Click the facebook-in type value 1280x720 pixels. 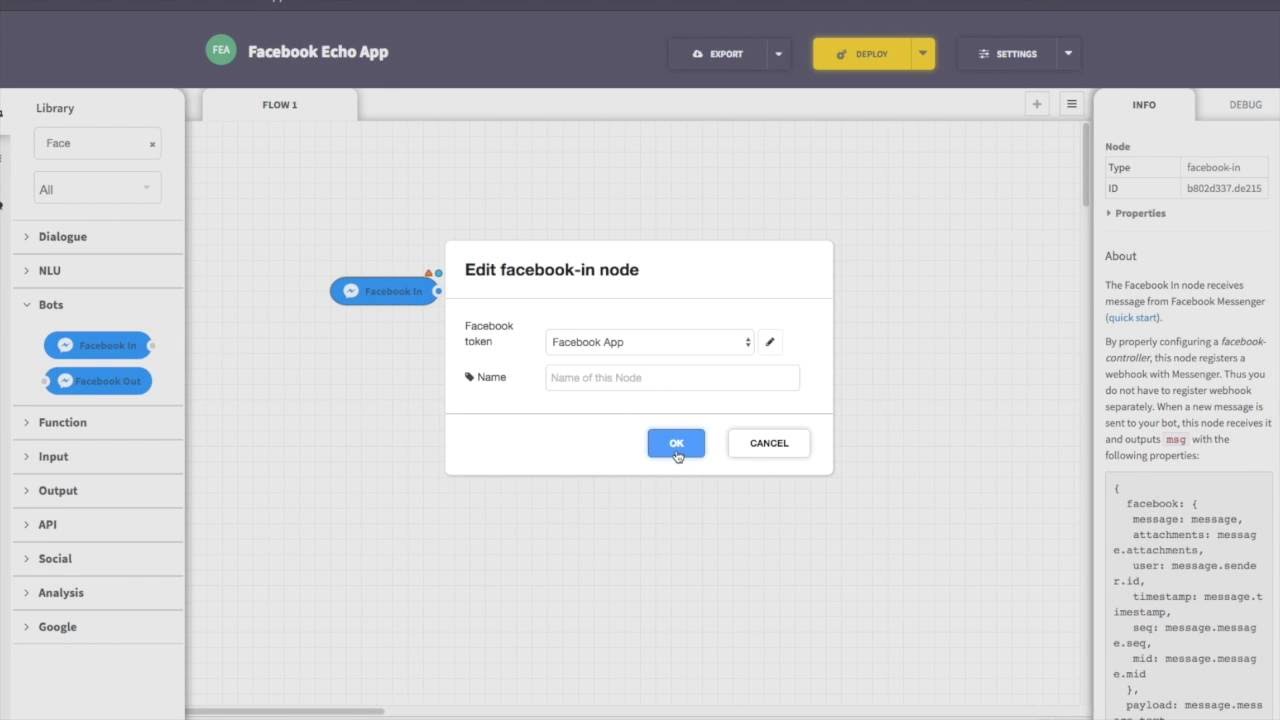(x=1213, y=168)
